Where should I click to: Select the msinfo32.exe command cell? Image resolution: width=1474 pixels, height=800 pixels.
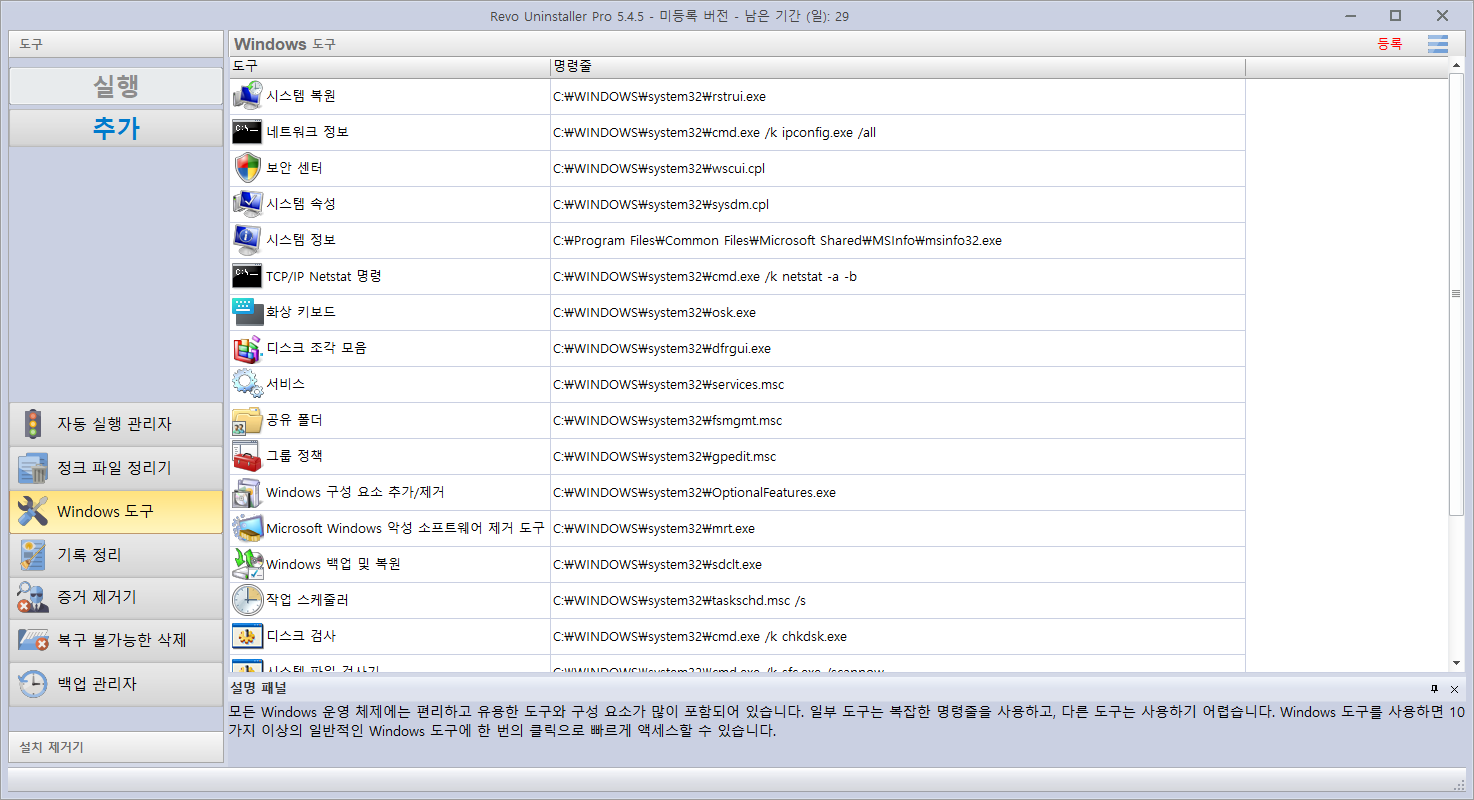point(898,241)
